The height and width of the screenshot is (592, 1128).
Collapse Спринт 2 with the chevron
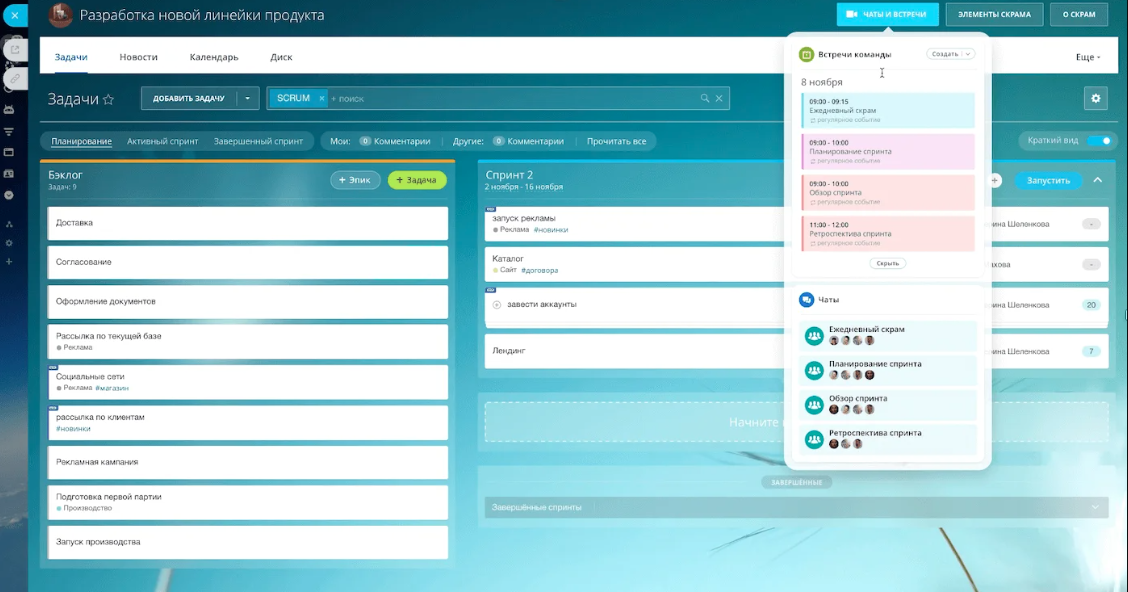[1098, 181]
